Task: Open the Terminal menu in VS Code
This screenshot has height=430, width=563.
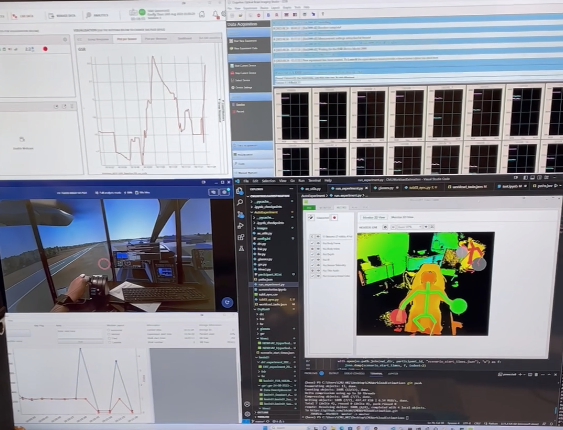Action: click(x=315, y=181)
